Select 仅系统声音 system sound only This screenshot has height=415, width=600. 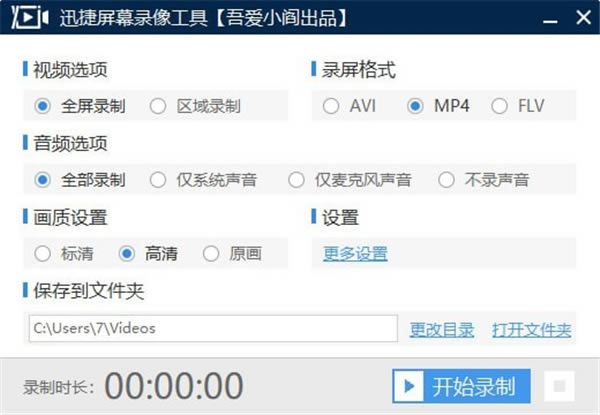pos(157,180)
